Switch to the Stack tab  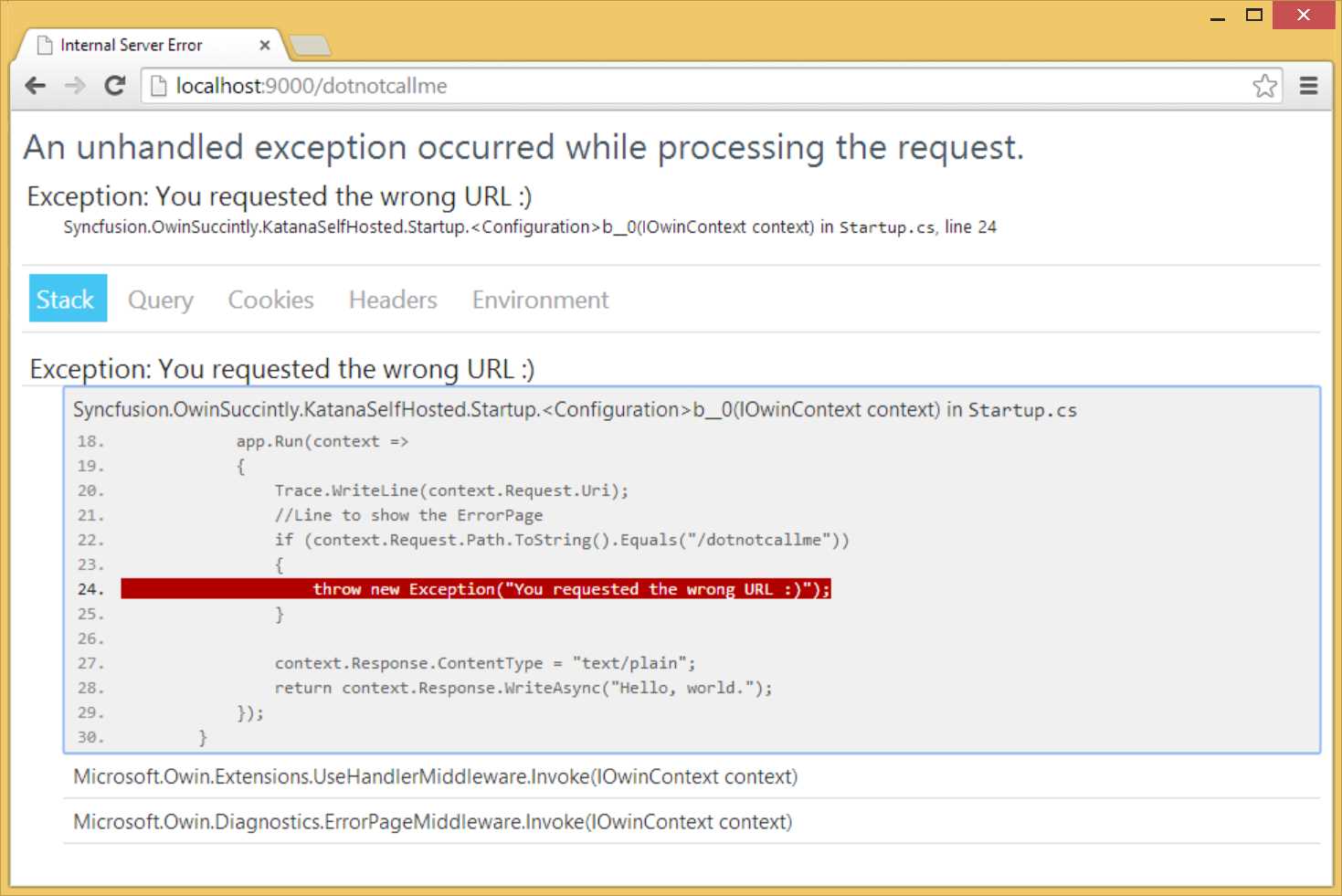[68, 299]
